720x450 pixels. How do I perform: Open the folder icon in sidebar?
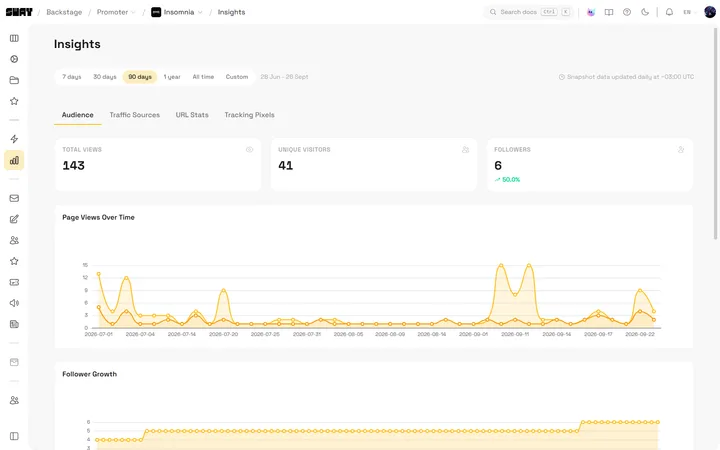tap(14, 80)
